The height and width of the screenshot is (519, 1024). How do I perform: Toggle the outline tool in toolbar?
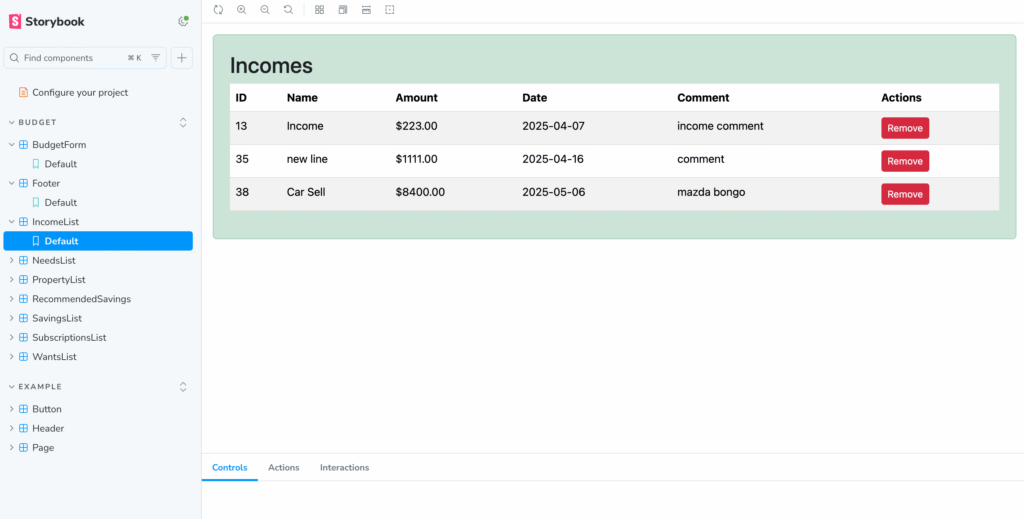[390, 9]
